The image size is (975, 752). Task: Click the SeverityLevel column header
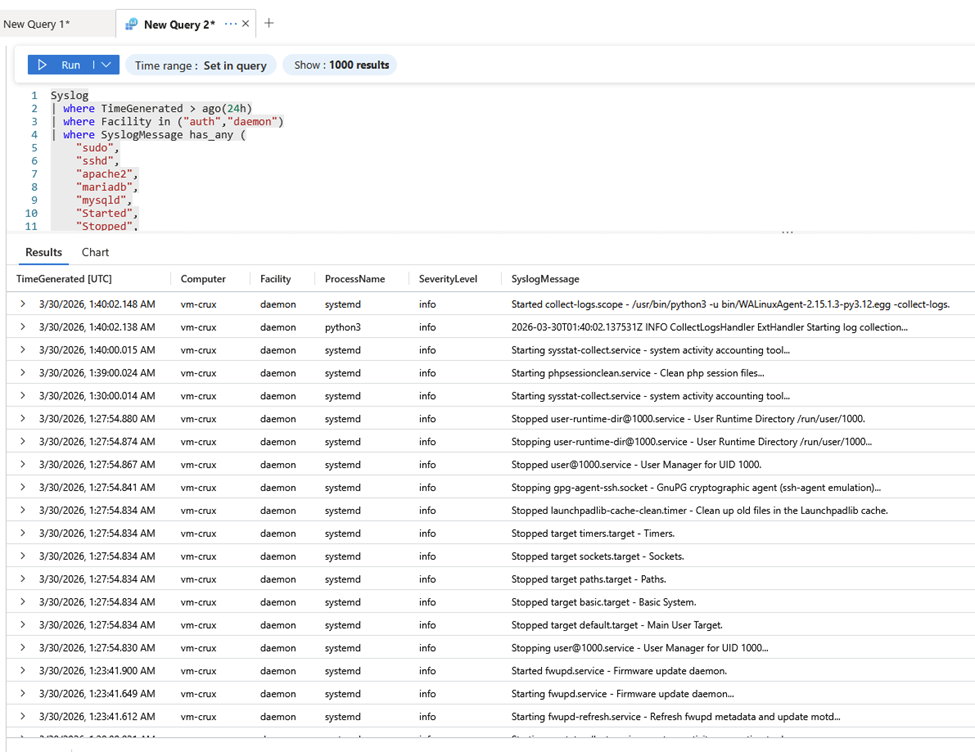tap(448, 279)
